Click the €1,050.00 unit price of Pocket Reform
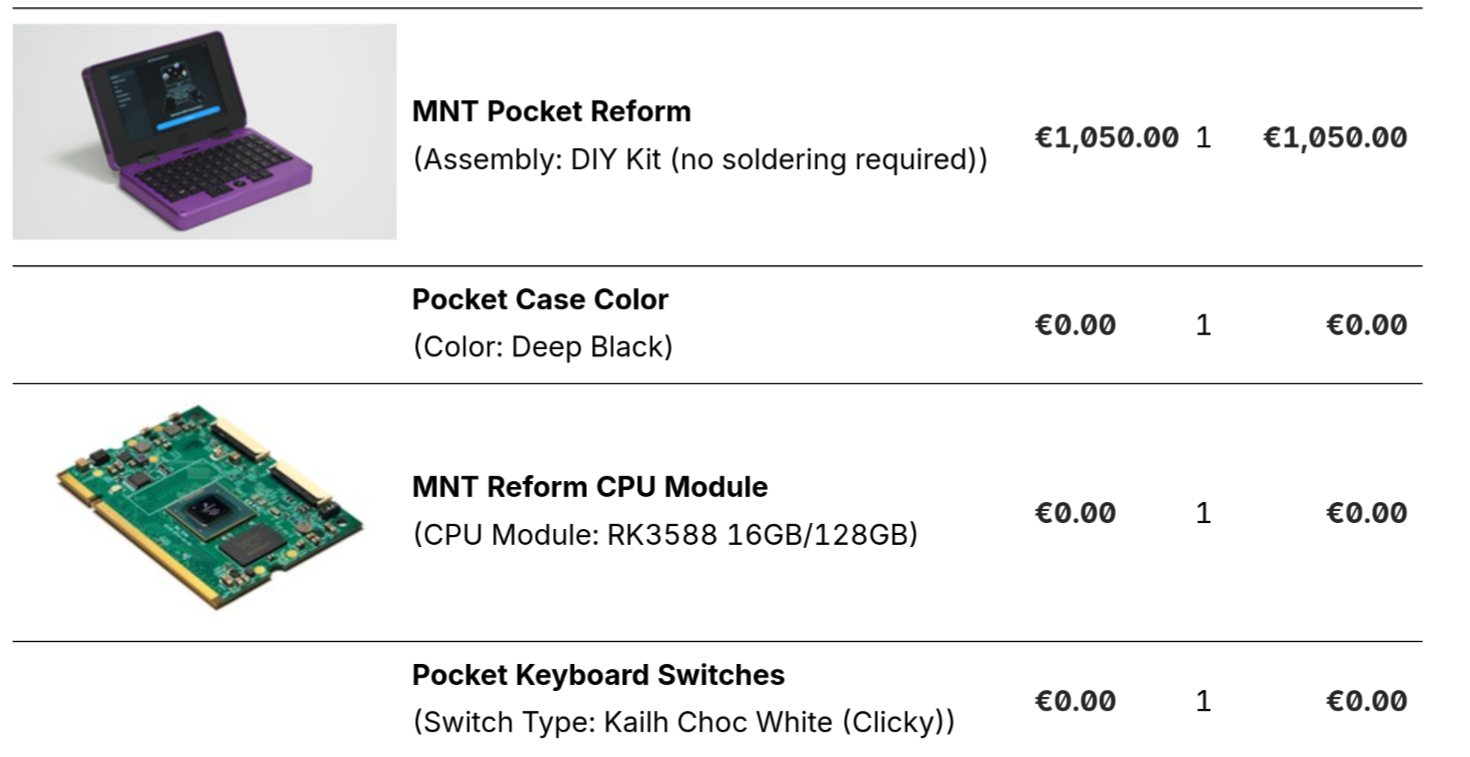 coord(1106,137)
